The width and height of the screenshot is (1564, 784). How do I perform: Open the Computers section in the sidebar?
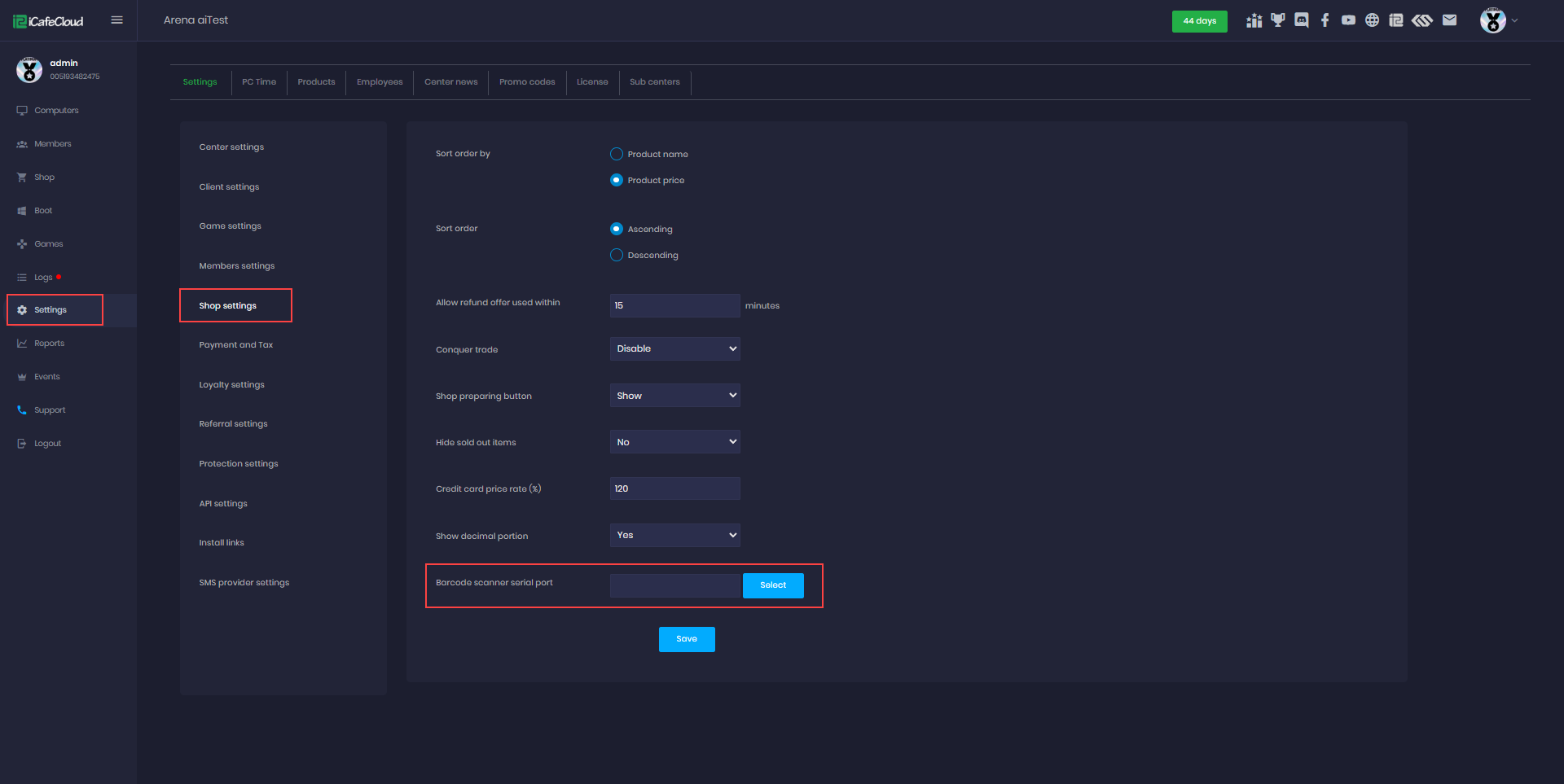click(x=56, y=110)
